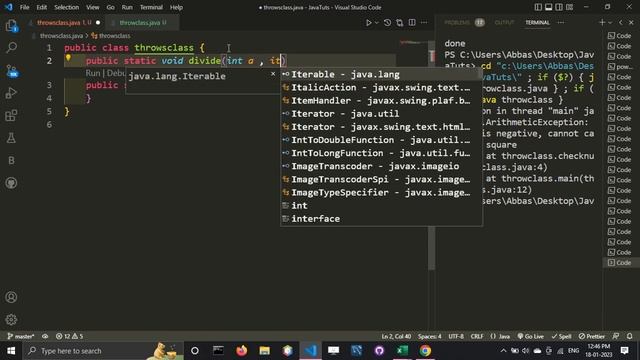Click the feedback icon in status bar
The height and width of the screenshot is (360, 640).
616,336
